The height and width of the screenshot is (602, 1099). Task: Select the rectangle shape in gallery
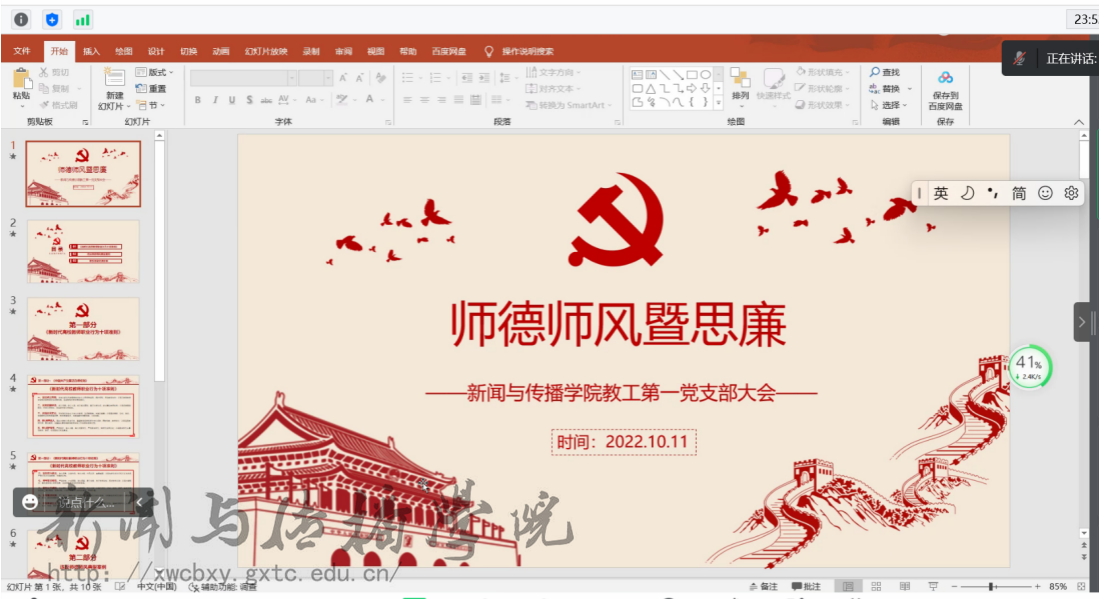pyautogui.click(x=692, y=74)
